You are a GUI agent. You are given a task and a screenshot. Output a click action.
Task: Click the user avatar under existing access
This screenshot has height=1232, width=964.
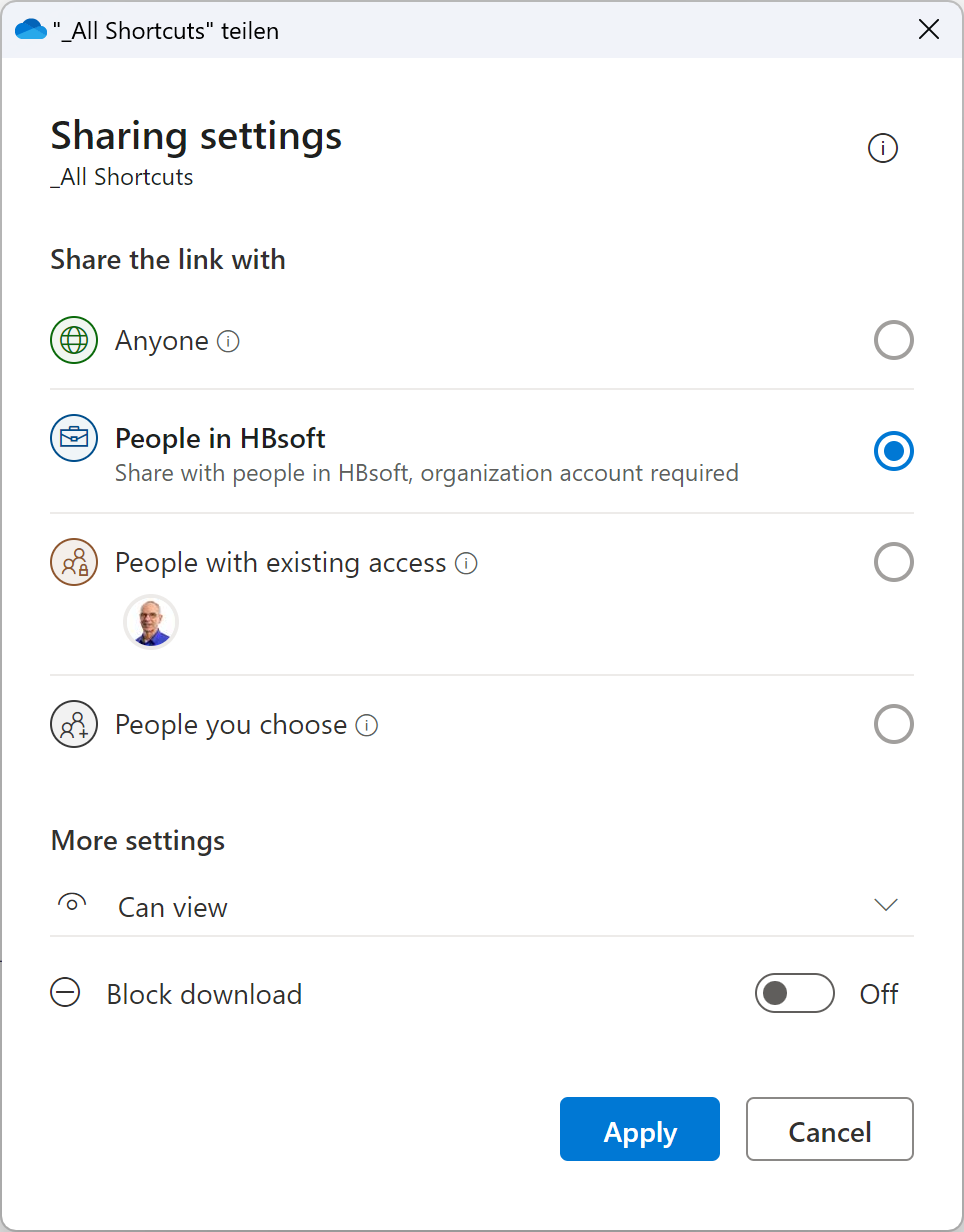coord(151,622)
